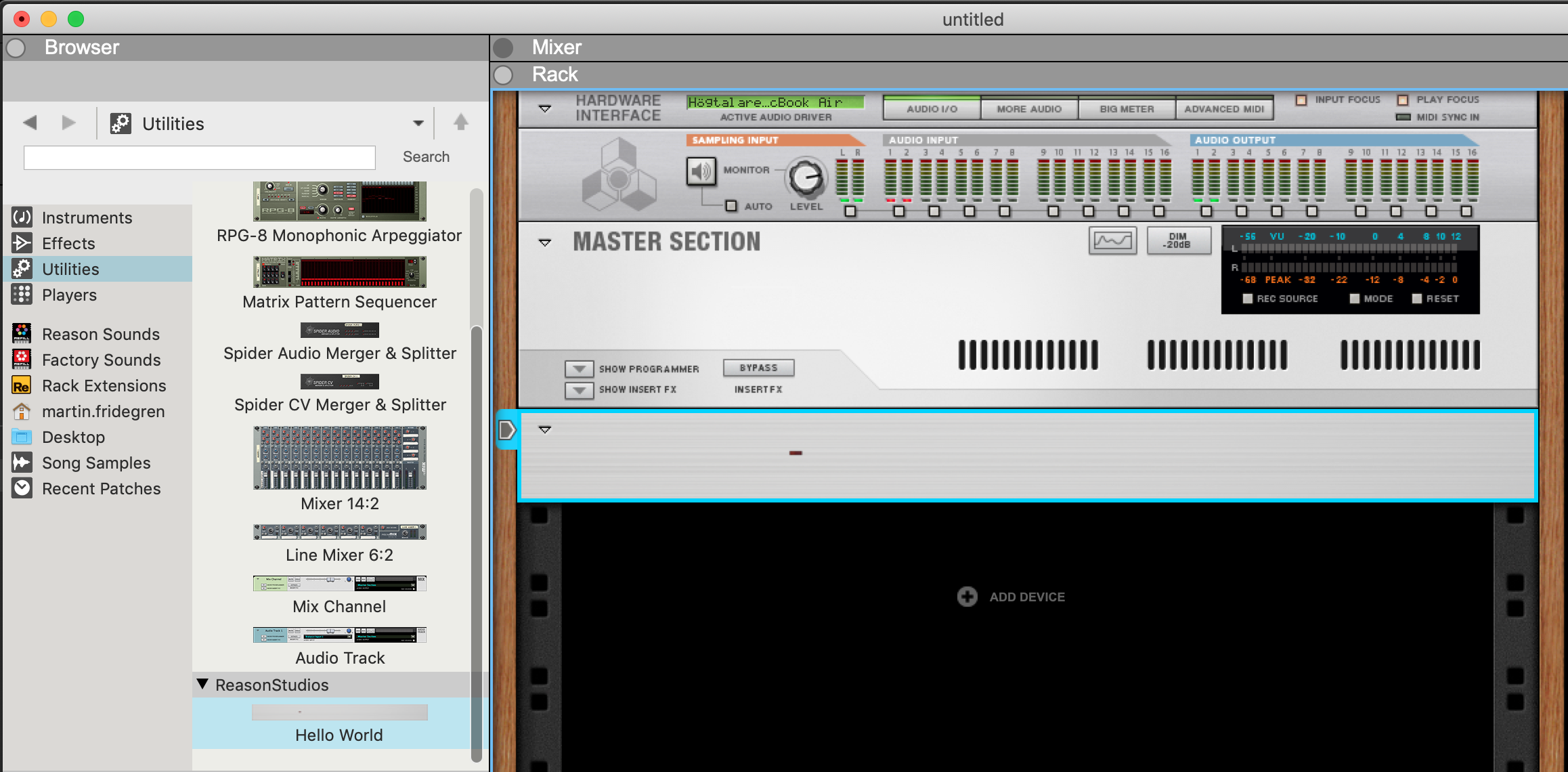Click the monitor speaker icon in Sampling Input
Viewport: 1568px width, 772px height.
701,171
